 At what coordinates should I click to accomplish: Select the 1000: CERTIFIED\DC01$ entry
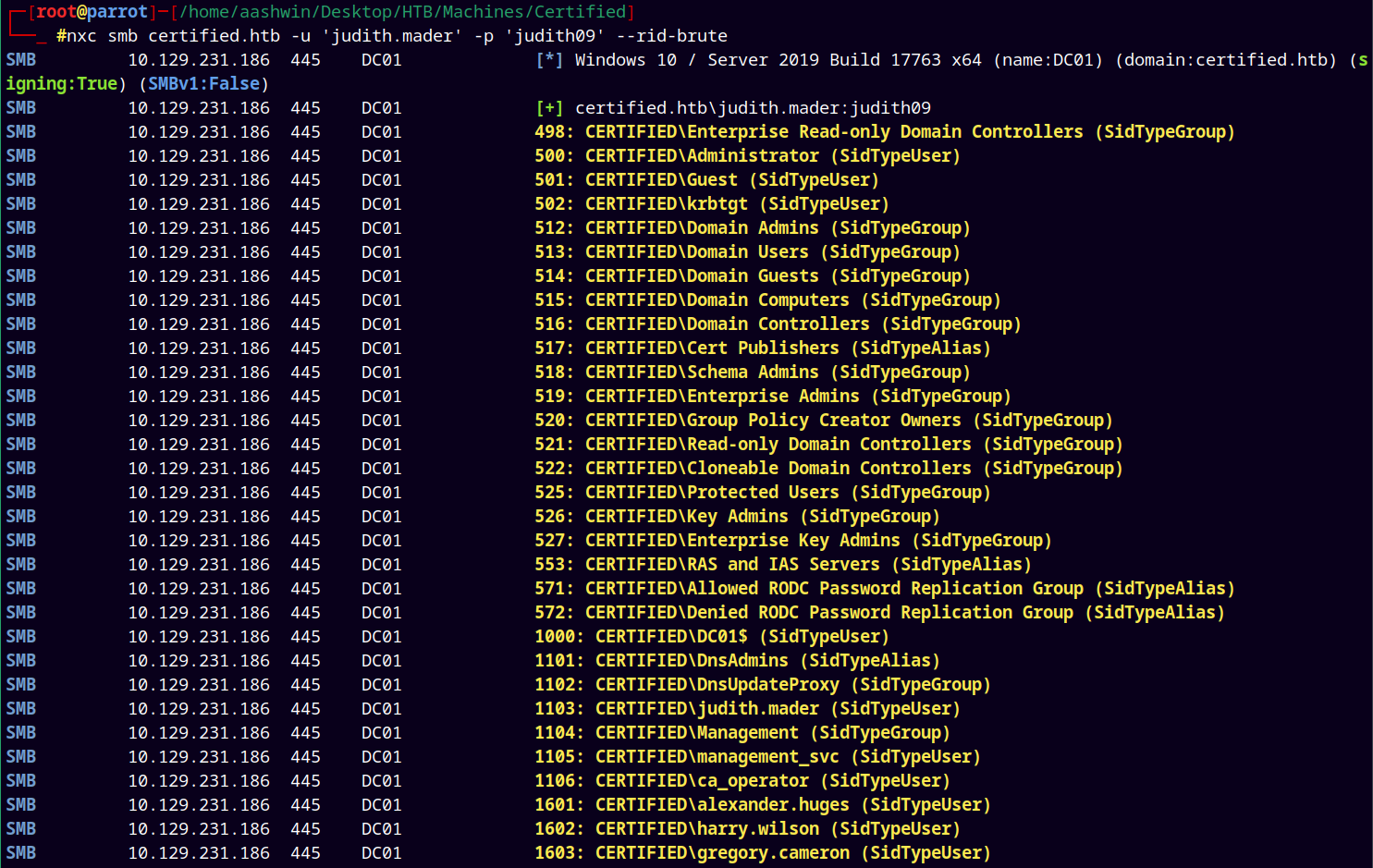click(712, 637)
